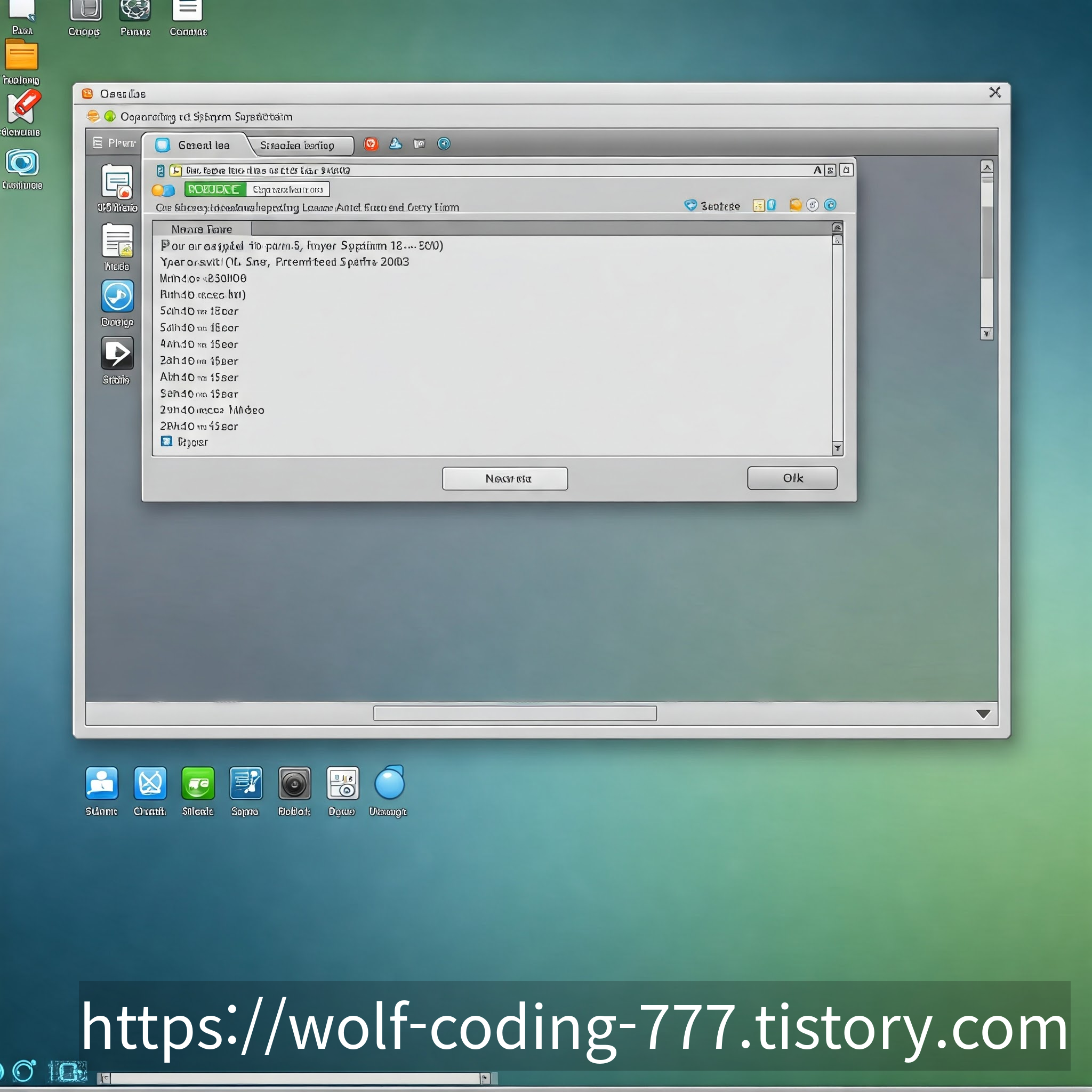Open the Sileale green desktop icon
Viewport: 1092px width, 1092px height.
click(198, 783)
